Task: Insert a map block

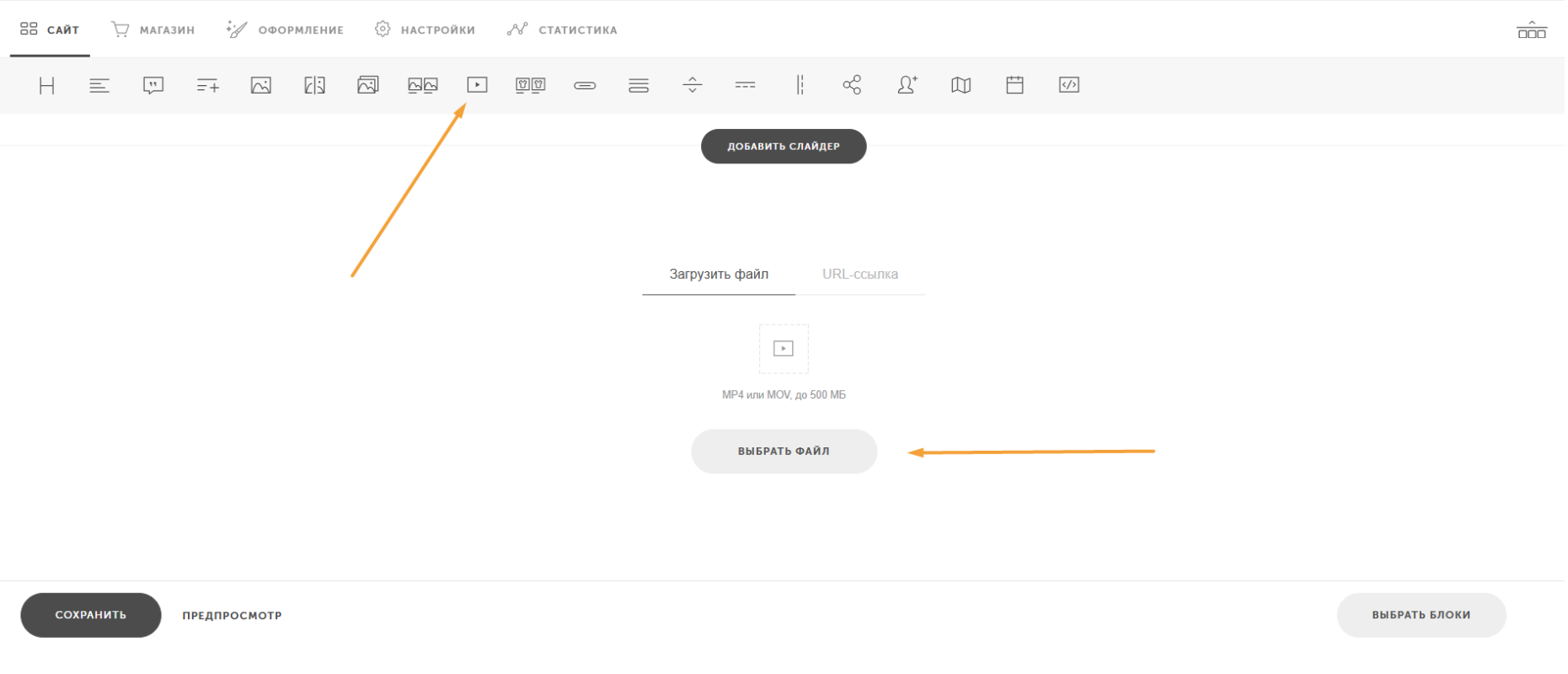Action: (x=961, y=85)
